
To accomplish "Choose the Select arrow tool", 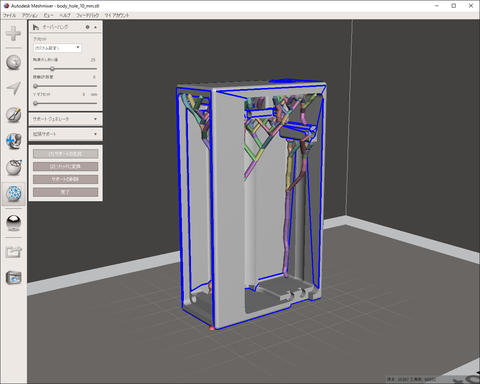I will click(x=13, y=88).
